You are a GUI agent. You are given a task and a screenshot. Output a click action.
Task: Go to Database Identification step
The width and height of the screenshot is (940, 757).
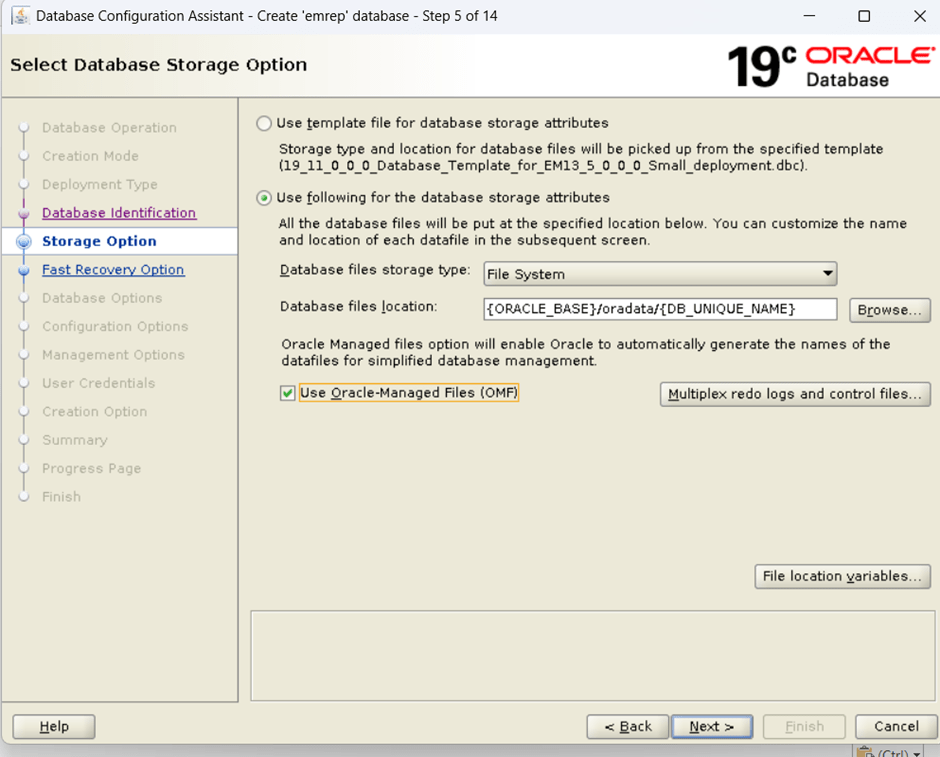tap(119, 213)
